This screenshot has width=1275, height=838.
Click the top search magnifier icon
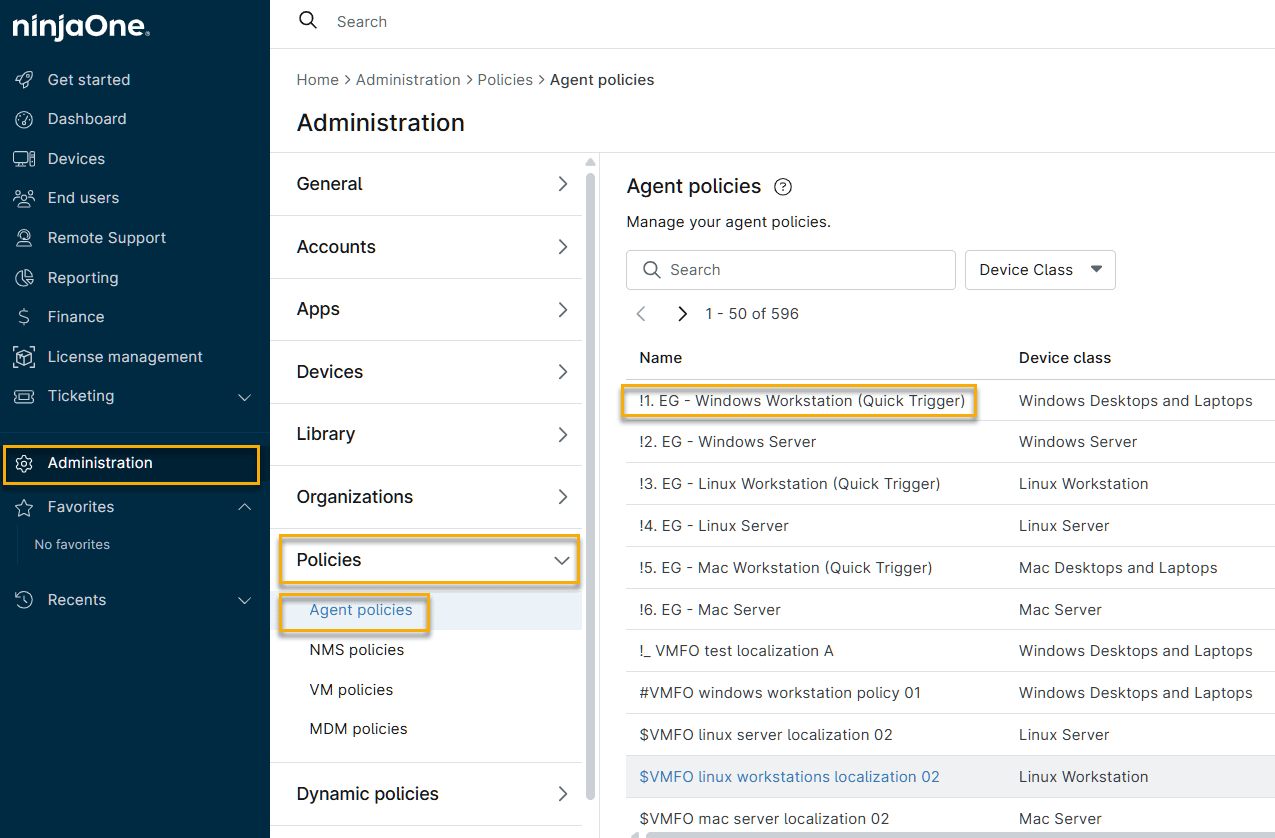tap(308, 20)
